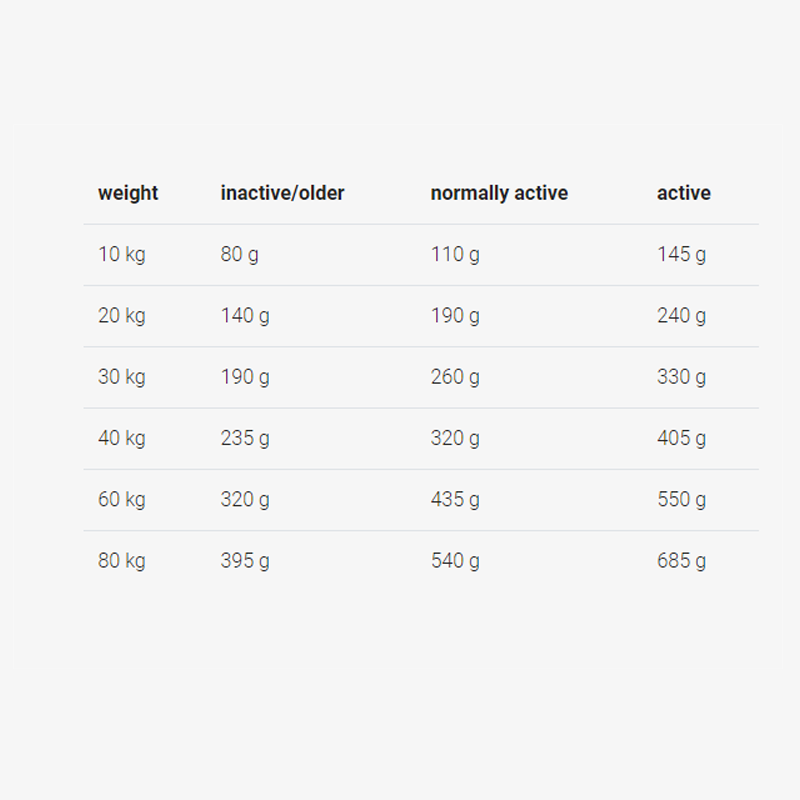Select the 30 kg weight cell
The width and height of the screenshot is (800, 800).
coord(122,377)
